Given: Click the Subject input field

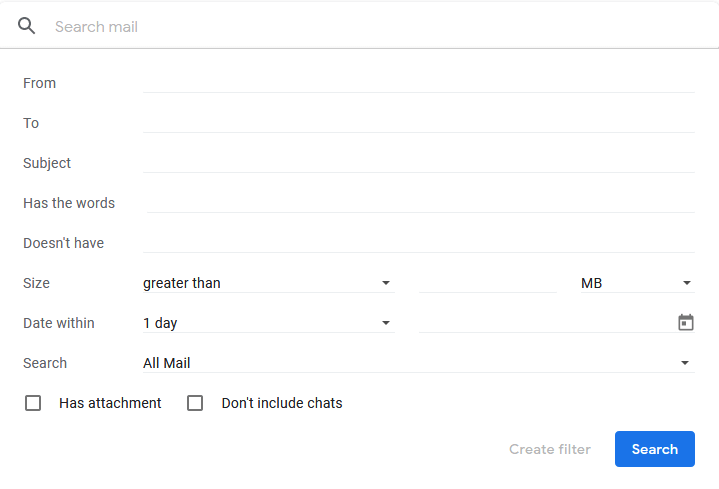Looking at the screenshot, I should pos(419,163).
